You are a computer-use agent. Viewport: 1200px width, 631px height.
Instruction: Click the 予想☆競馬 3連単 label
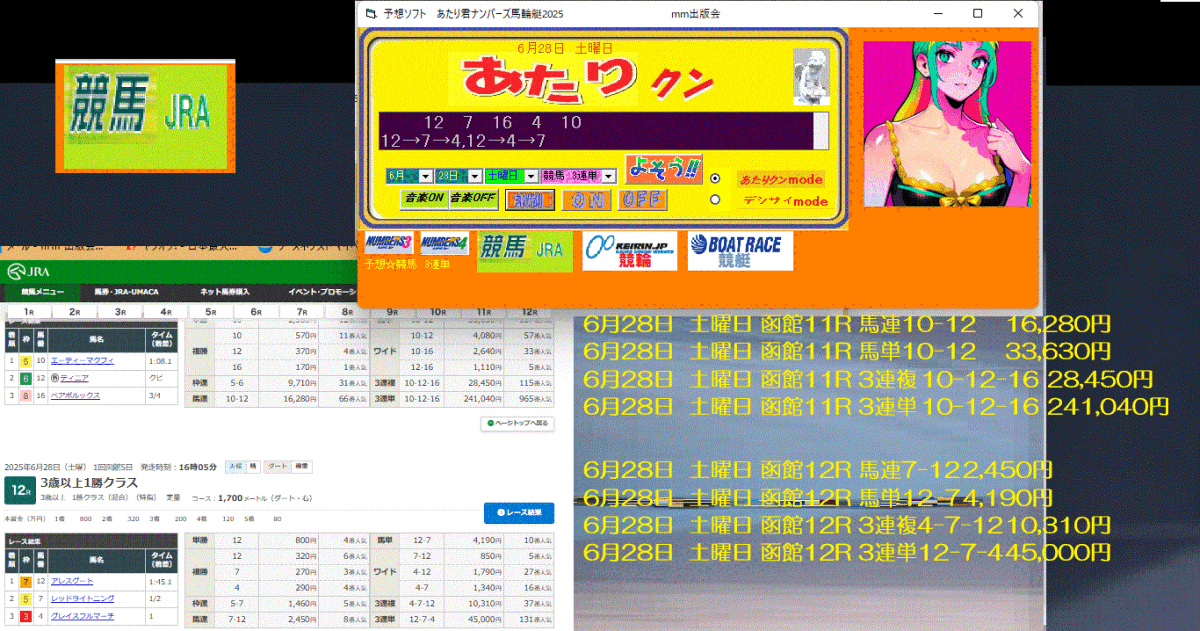(x=408, y=263)
